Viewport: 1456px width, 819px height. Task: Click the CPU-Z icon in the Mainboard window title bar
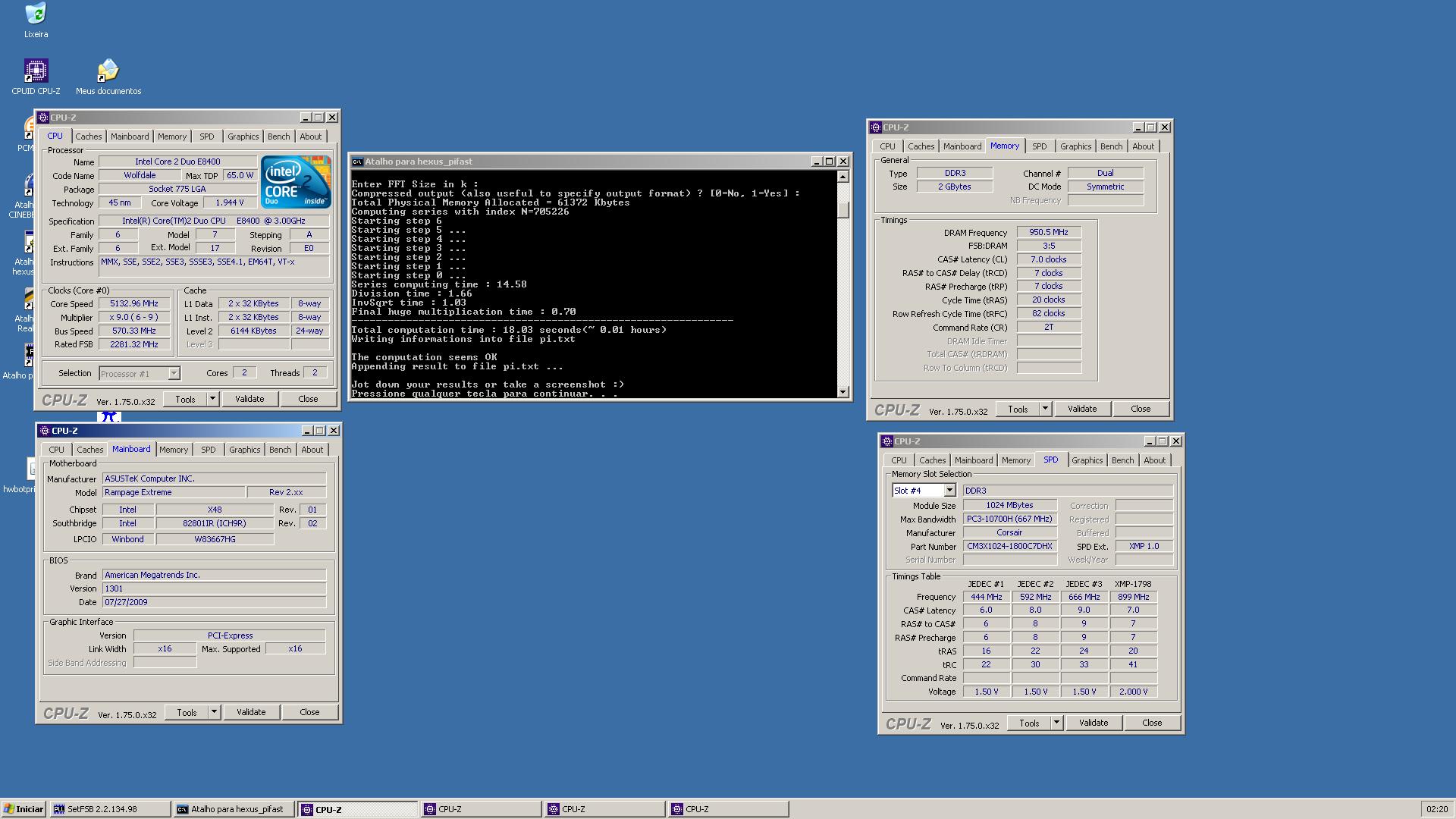point(44,431)
